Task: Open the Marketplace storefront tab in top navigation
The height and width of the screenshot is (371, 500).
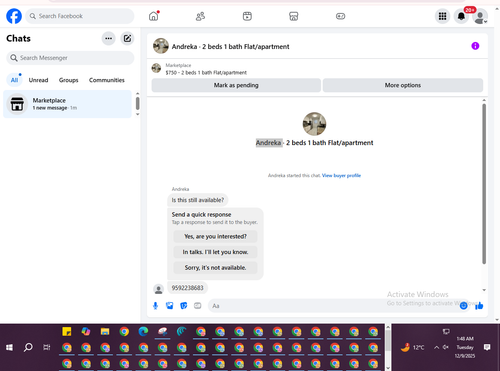Action: click(294, 16)
